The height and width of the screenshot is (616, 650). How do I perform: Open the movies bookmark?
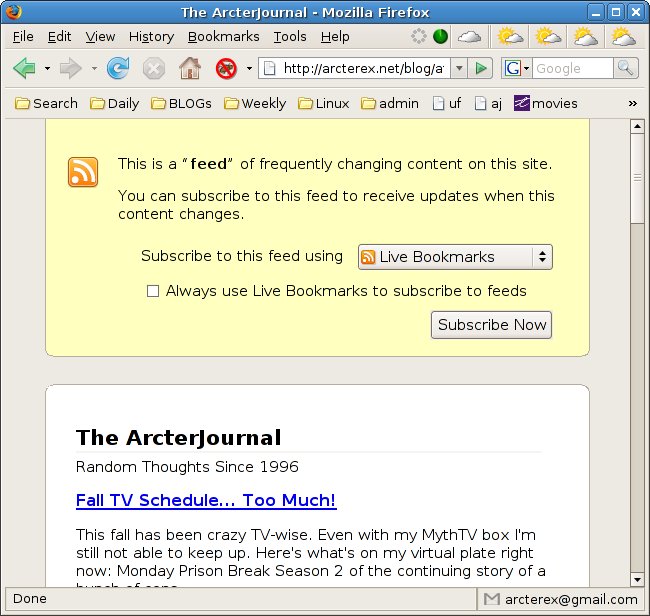click(x=545, y=103)
